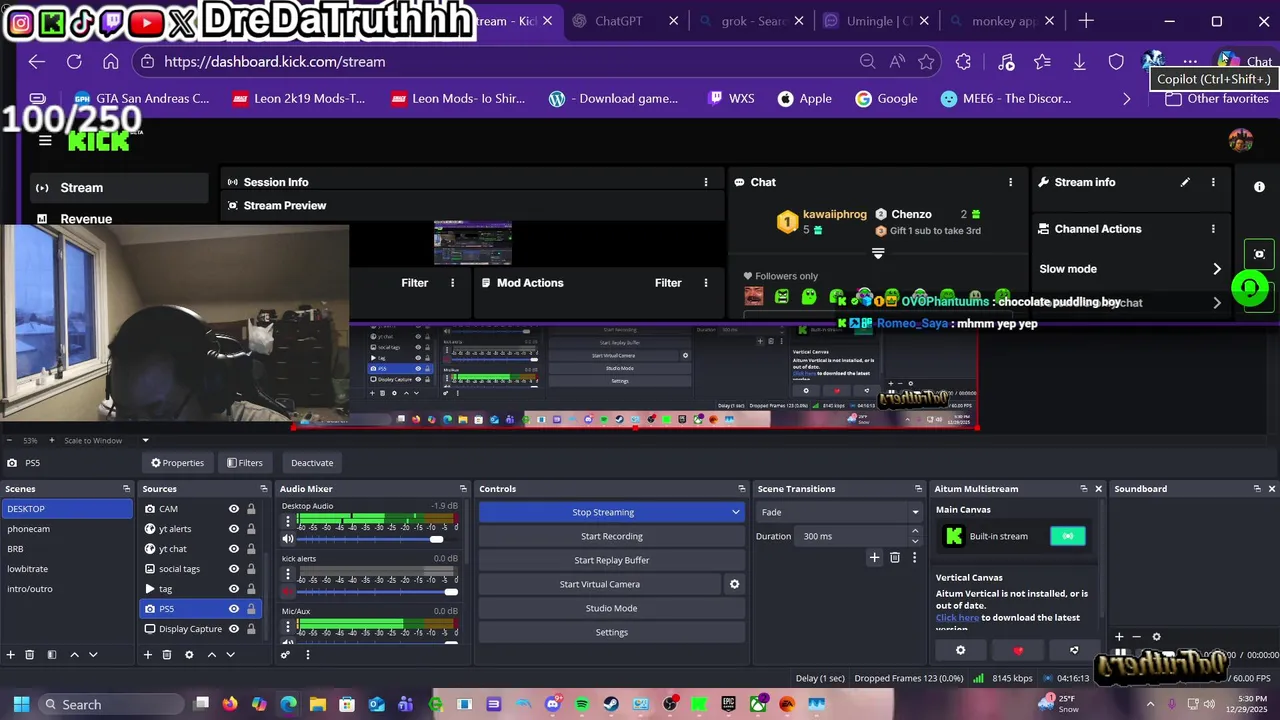
Task: Add a new scene with plus icon
Action: [x=11, y=655]
